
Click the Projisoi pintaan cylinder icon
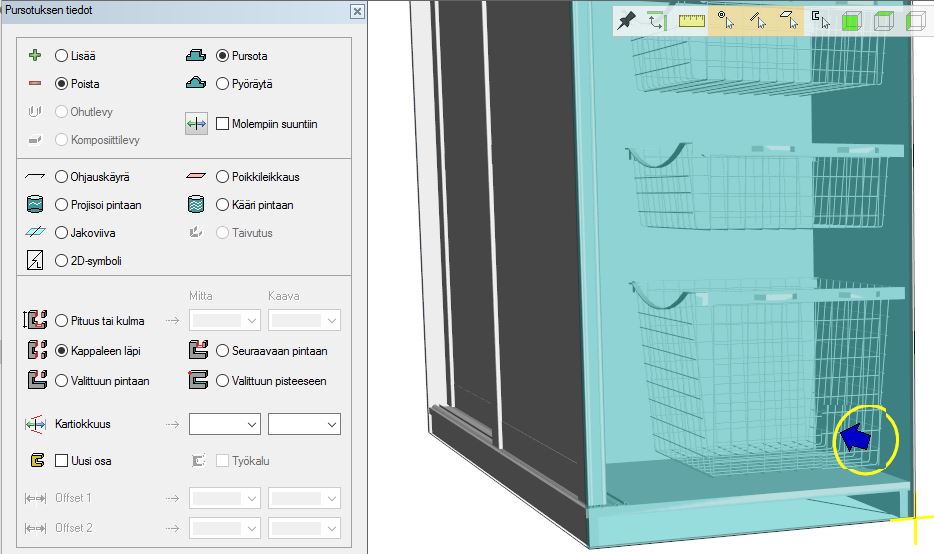35,204
